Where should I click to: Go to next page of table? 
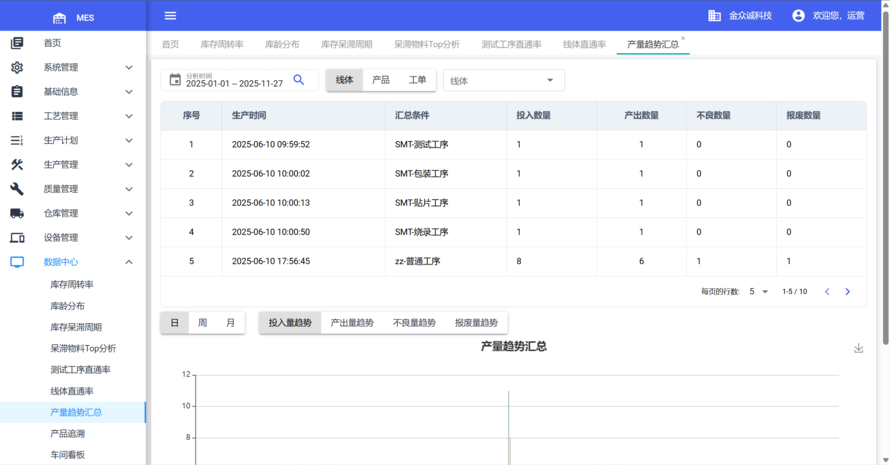[848, 292]
